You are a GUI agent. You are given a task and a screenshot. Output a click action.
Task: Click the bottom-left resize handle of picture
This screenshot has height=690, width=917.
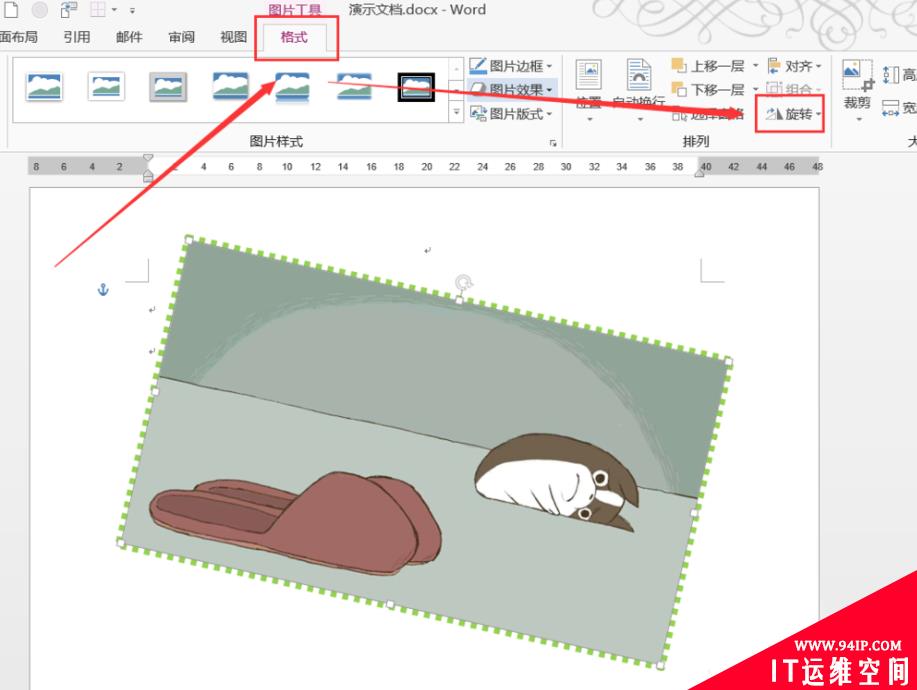[121, 543]
